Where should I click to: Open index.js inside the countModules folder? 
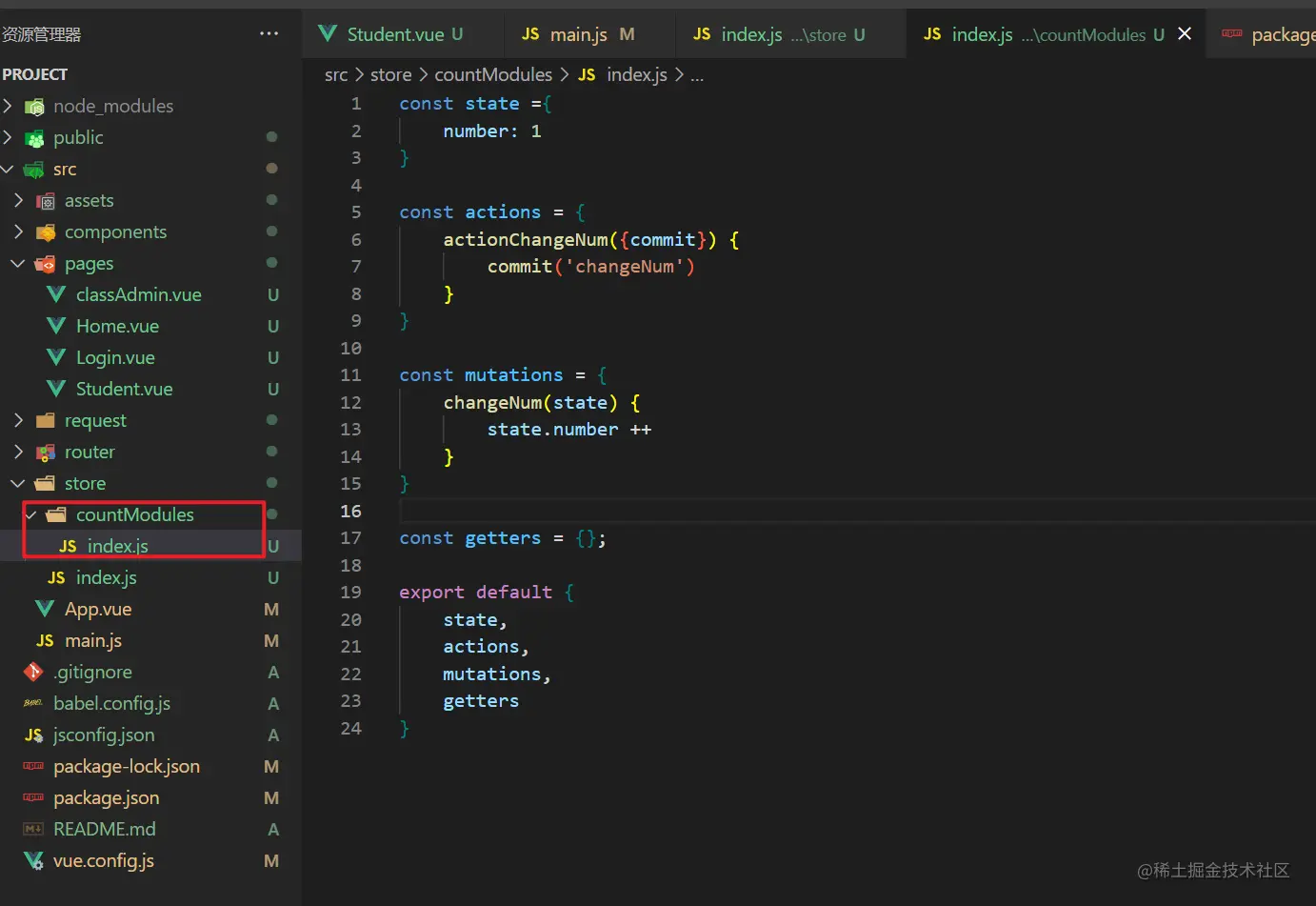(118, 546)
